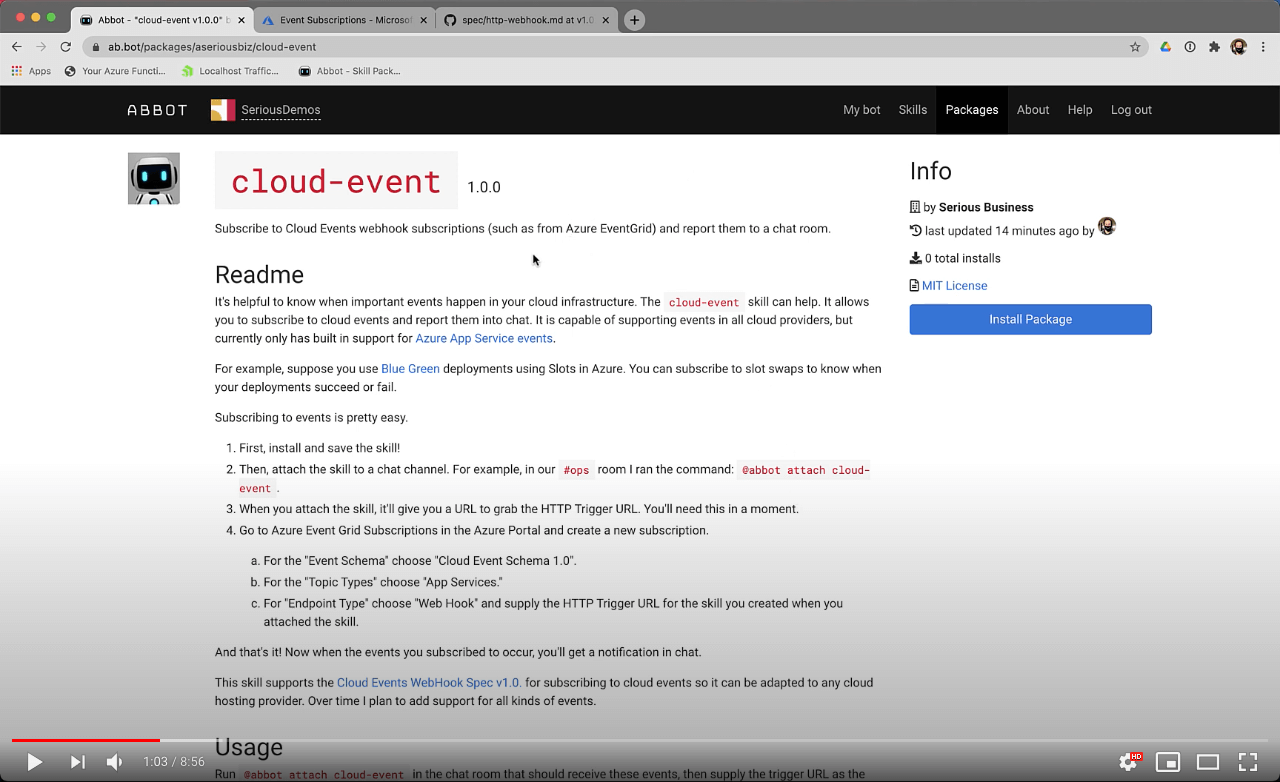Image resolution: width=1280 pixels, height=782 pixels.
Task: Mute the video volume speaker icon
Action: pyautogui.click(x=115, y=762)
